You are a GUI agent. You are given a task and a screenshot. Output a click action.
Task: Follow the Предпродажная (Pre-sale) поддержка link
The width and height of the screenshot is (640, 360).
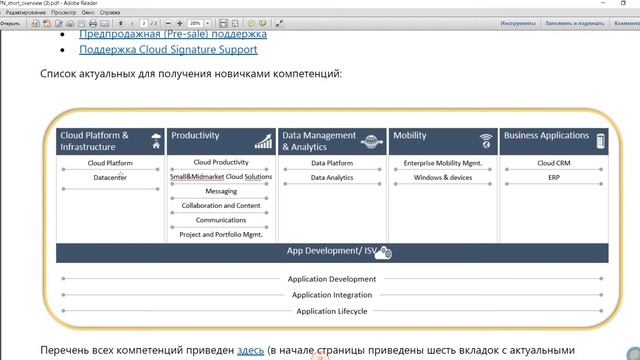tap(173, 34)
